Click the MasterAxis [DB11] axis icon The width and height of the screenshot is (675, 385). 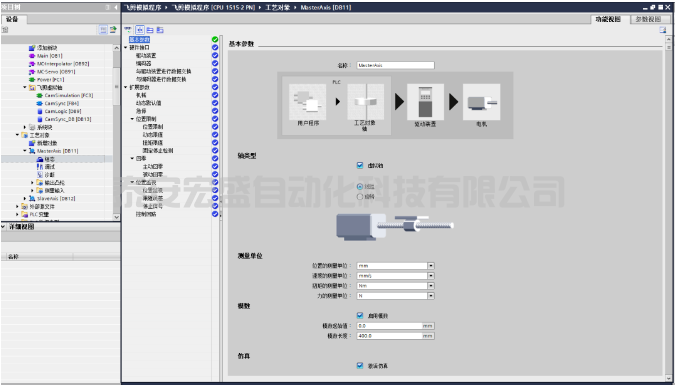pos(32,151)
